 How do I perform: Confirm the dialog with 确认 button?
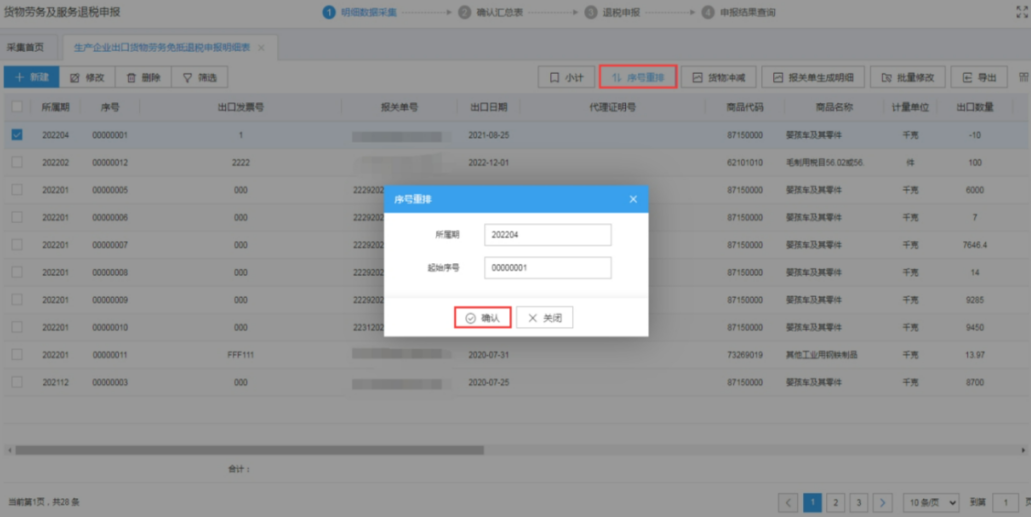[483, 318]
